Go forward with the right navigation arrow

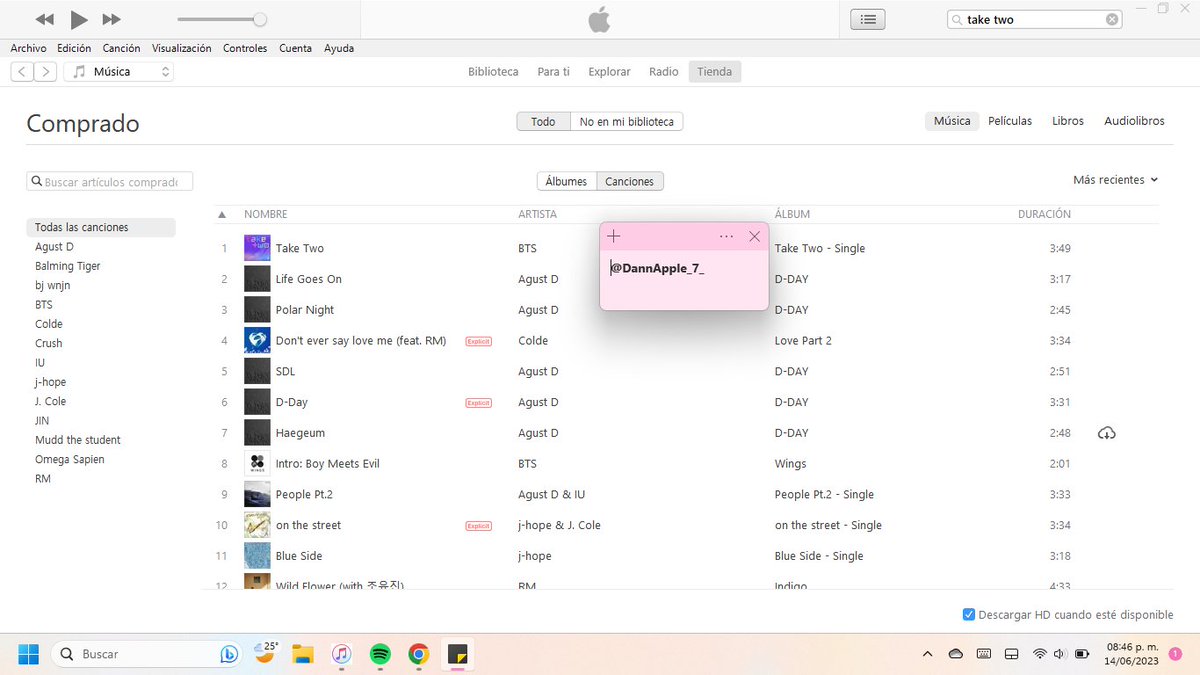click(46, 72)
